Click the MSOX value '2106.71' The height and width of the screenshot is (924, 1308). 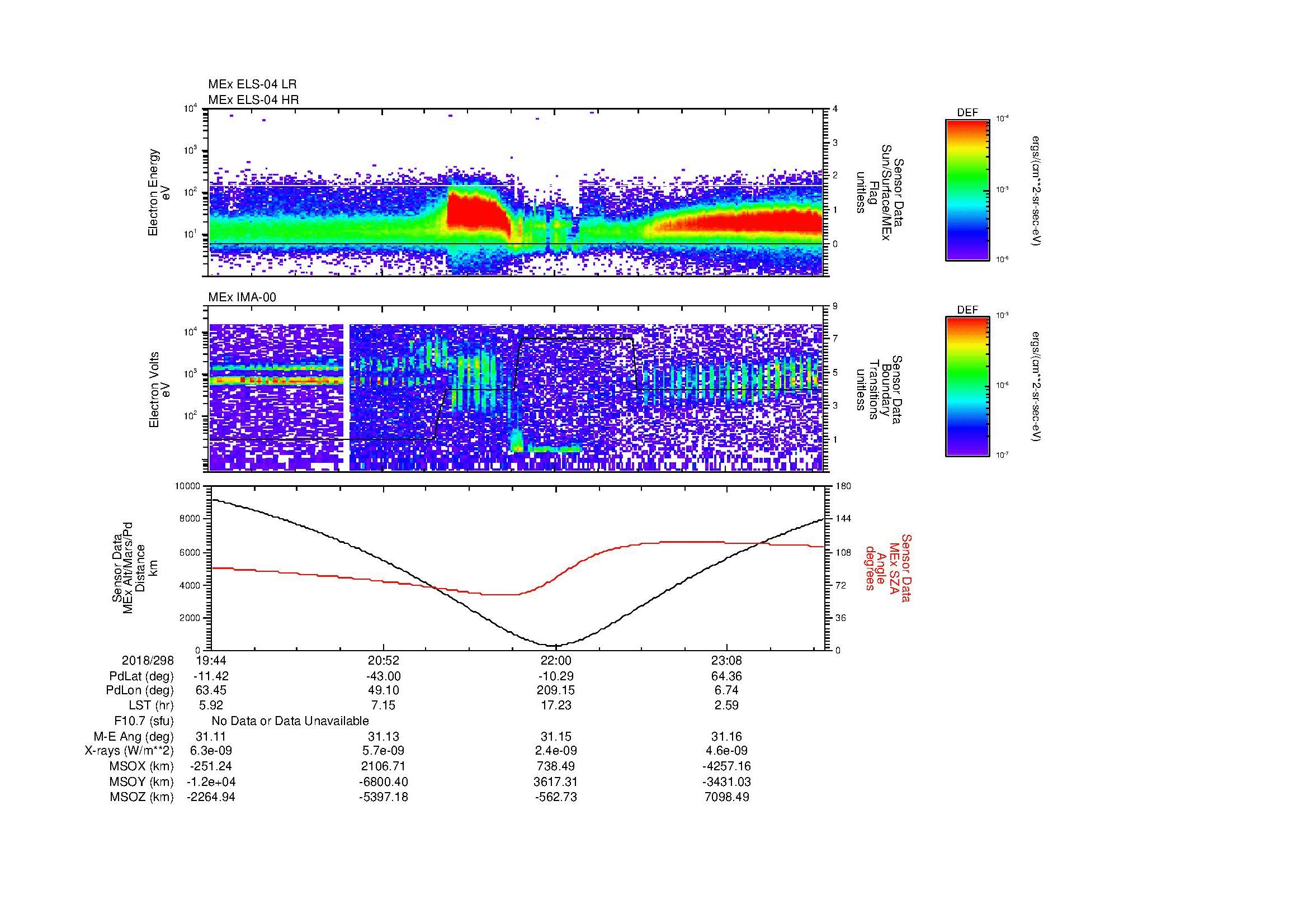(x=384, y=766)
